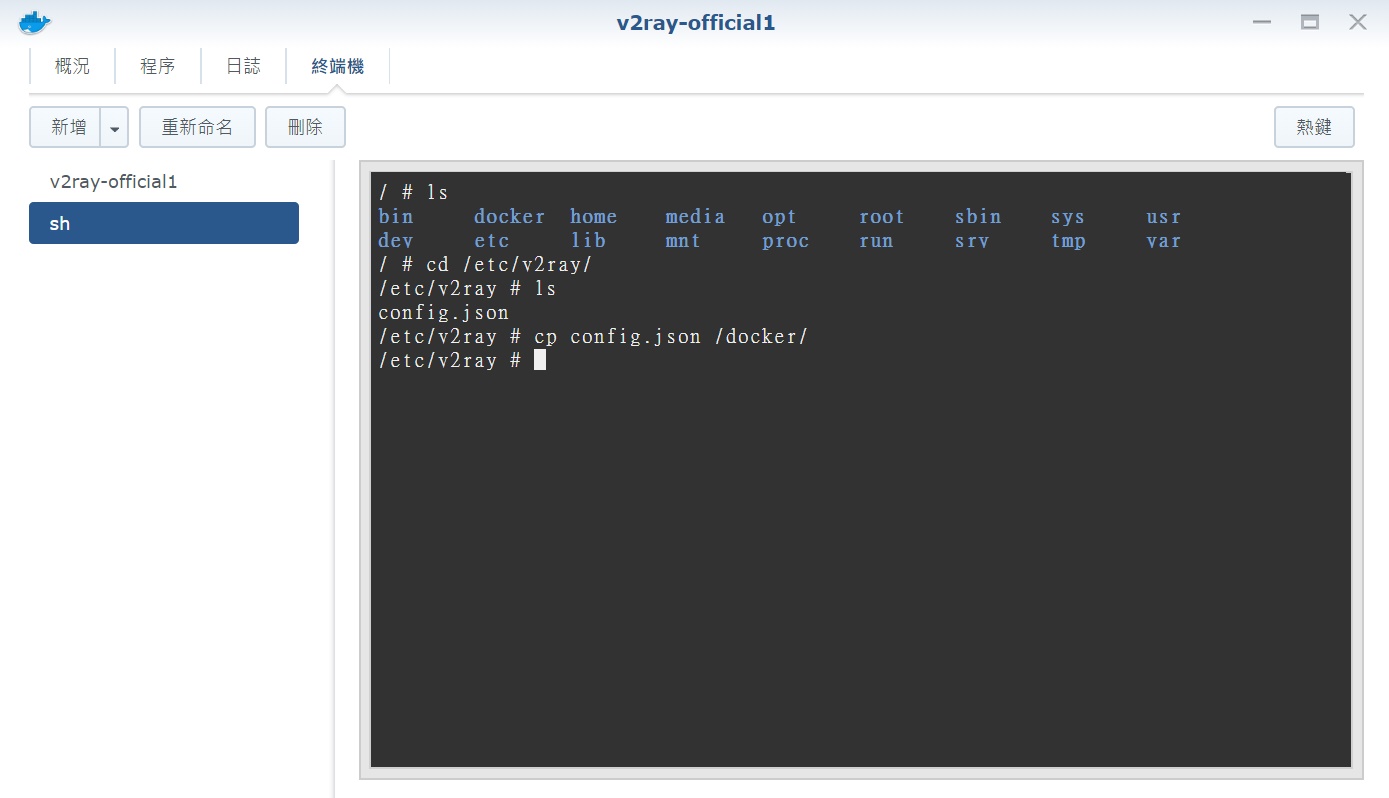Click 刪除 to delete the terminal
1389x798 pixels.
pyautogui.click(x=305, y=126)
